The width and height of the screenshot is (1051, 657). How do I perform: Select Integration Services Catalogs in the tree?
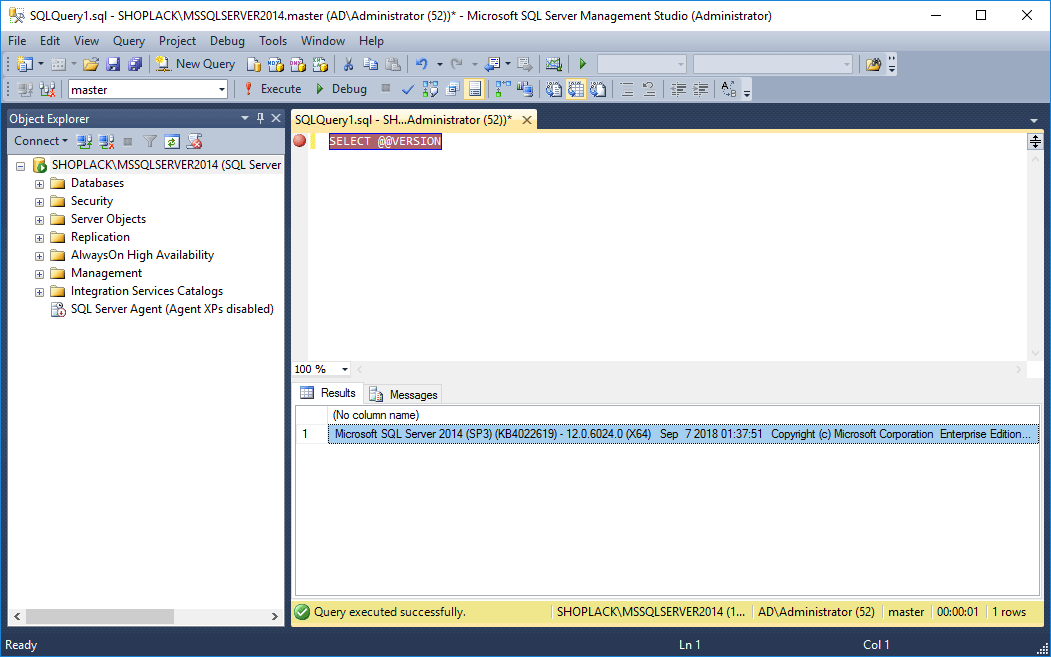pyautogui.click(x=147, y=292)
